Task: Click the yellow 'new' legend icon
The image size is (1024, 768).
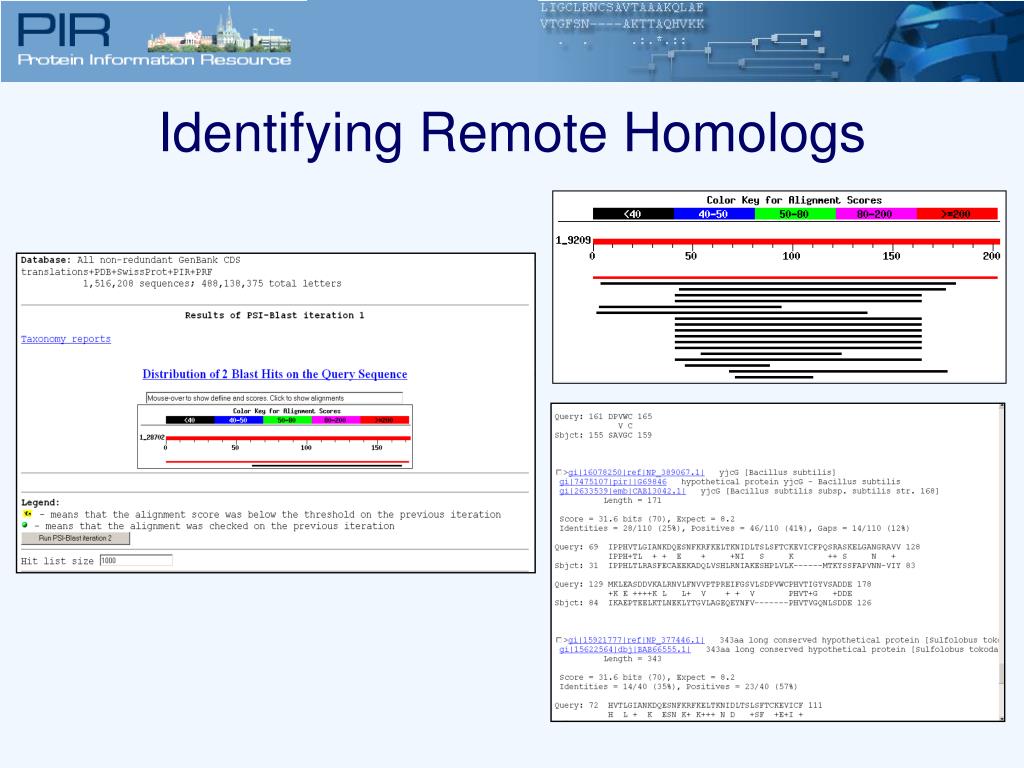Action: click(x=27, y=514)
